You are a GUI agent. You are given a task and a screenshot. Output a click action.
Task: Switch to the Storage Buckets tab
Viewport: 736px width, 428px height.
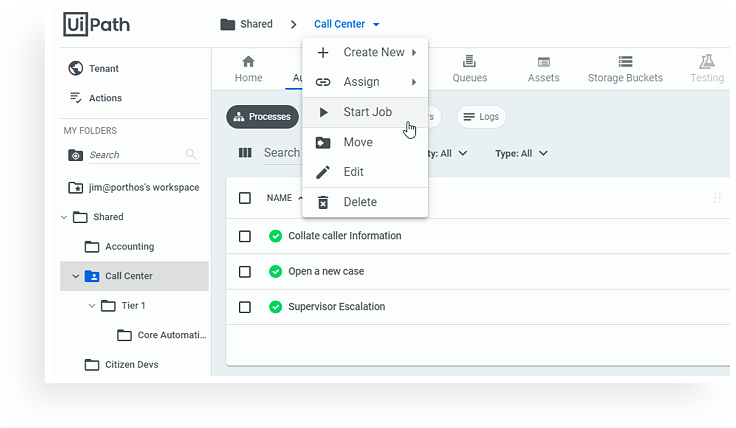pyautogui.click(x=625, y=69)
